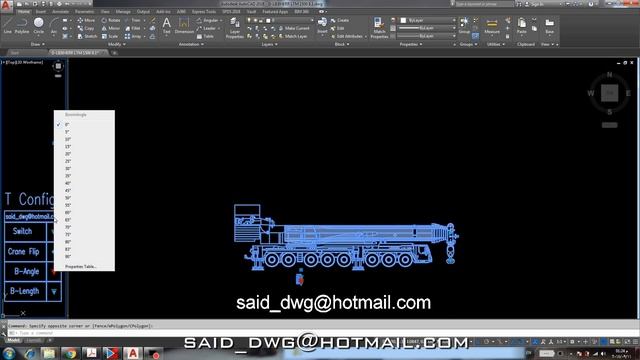Viewport: 640px width, 360px height.
Task: Open the ByLayer color dropdown
Action: [x=427, y=20]
